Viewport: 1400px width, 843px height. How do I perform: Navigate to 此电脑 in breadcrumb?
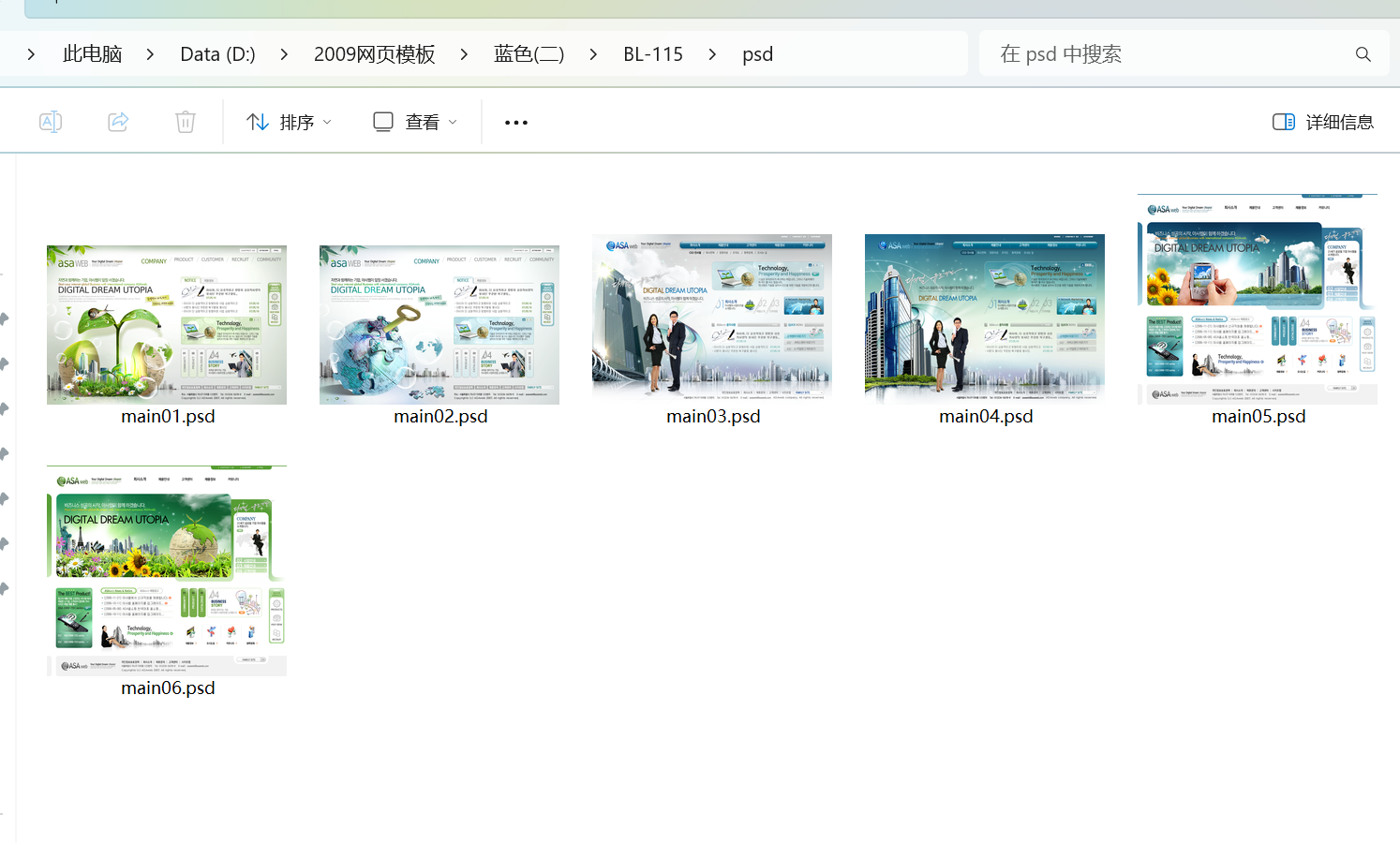pos(93,54)
